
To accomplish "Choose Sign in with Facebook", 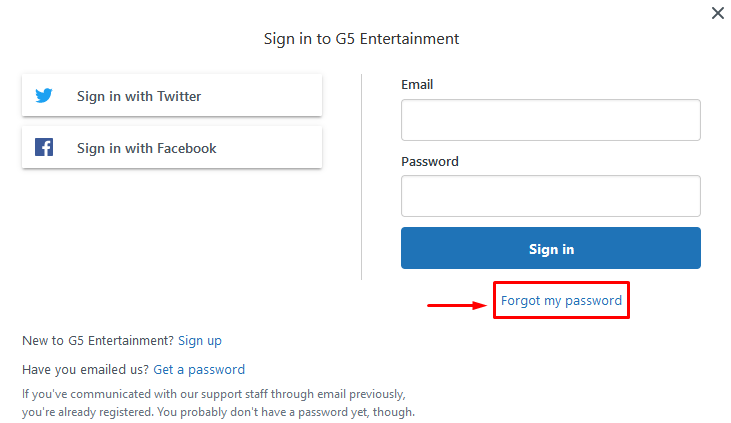I will (172, 147).
